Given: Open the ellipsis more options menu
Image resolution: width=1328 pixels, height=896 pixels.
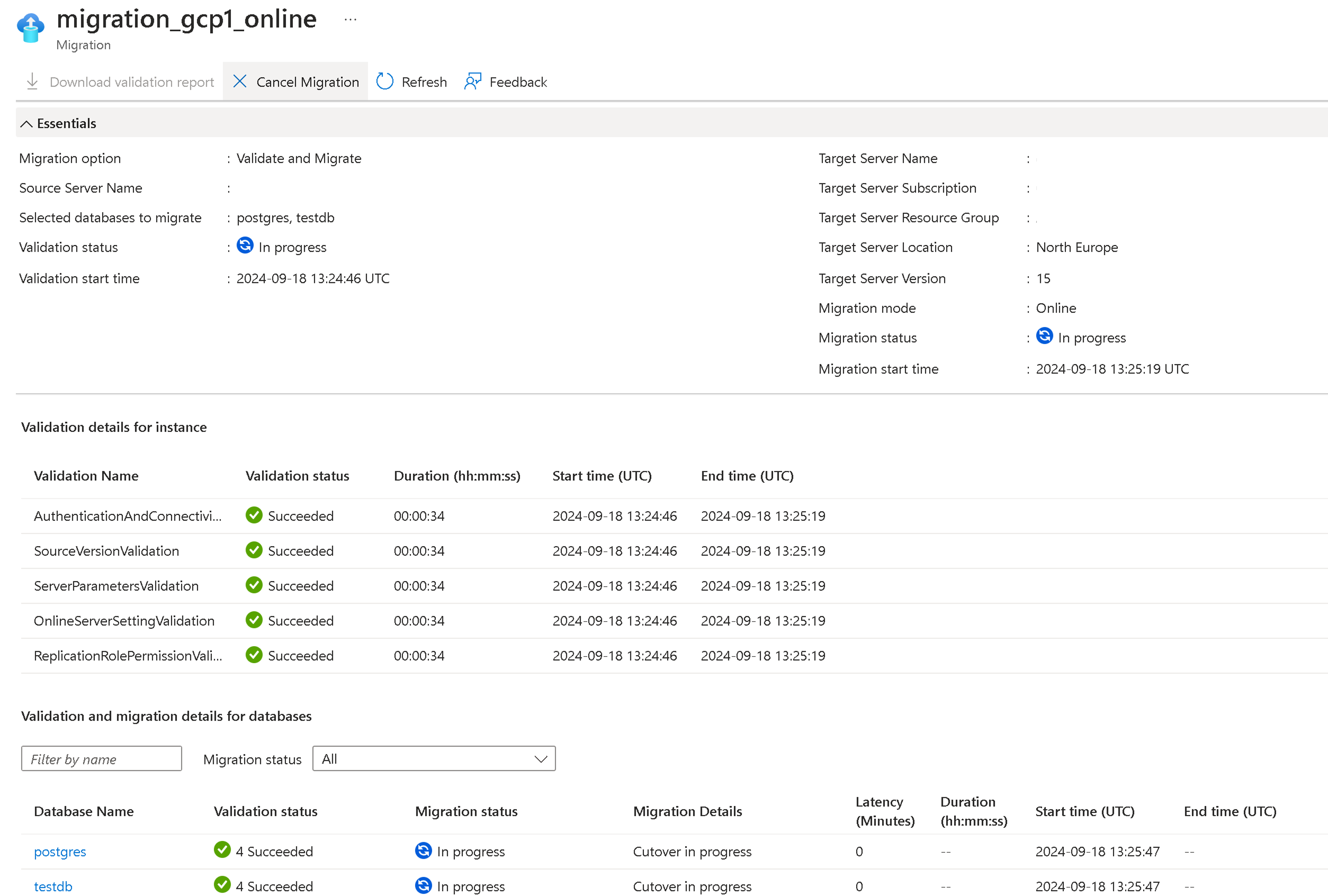Looking at the screenshot, I should point(350,19).
